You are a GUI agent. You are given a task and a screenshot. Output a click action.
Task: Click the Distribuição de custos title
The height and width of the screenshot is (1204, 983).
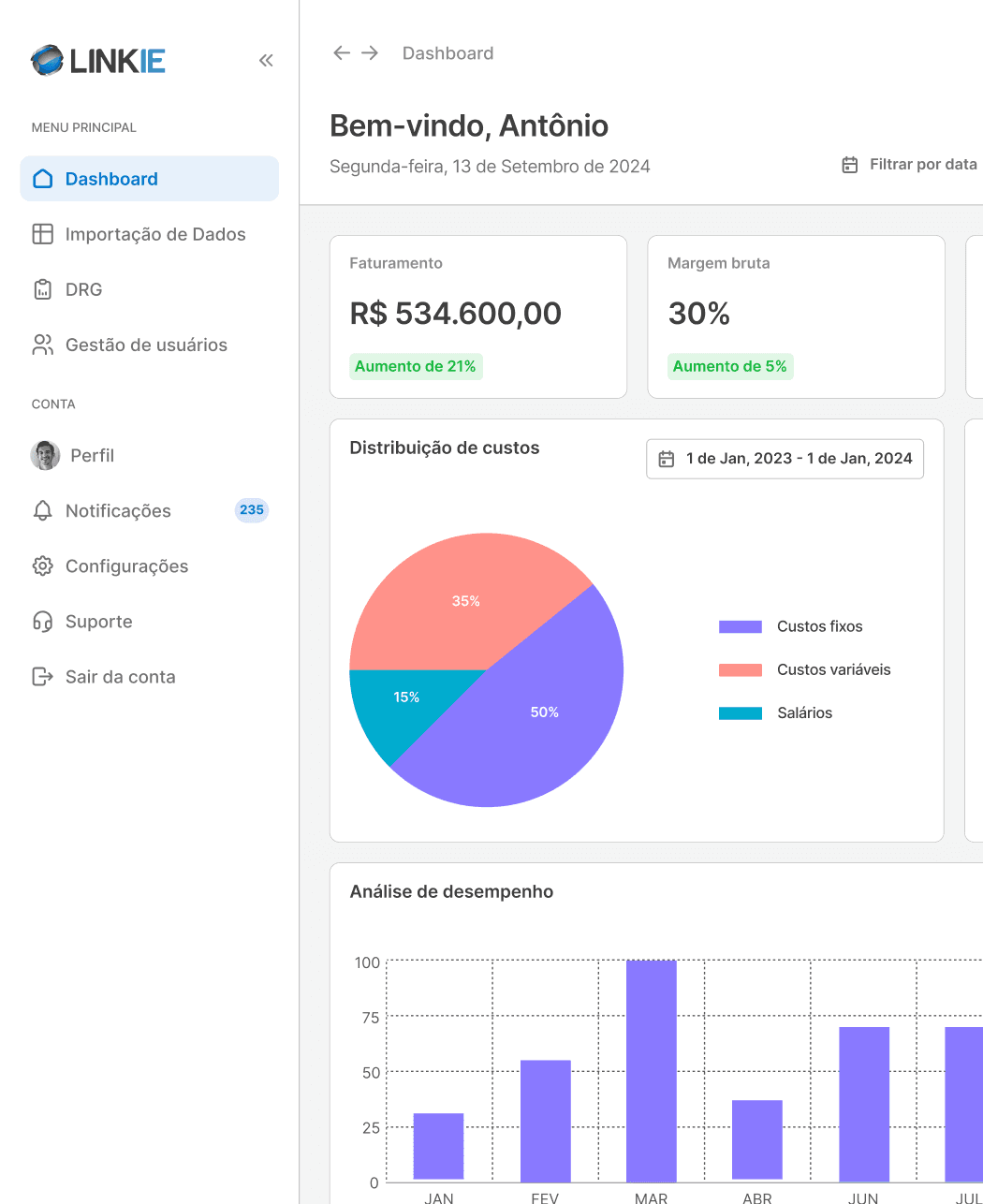(x=445, y=448)
